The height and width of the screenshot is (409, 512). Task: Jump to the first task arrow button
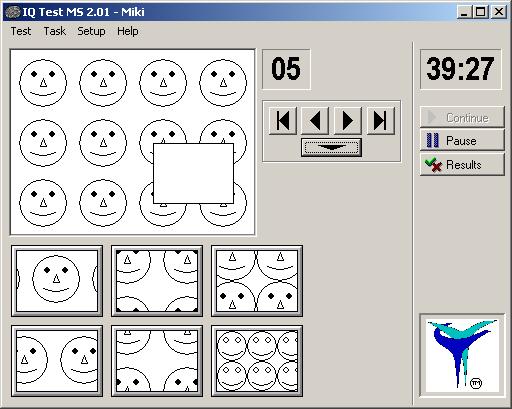pyautogui.click(x=283, y=120)
